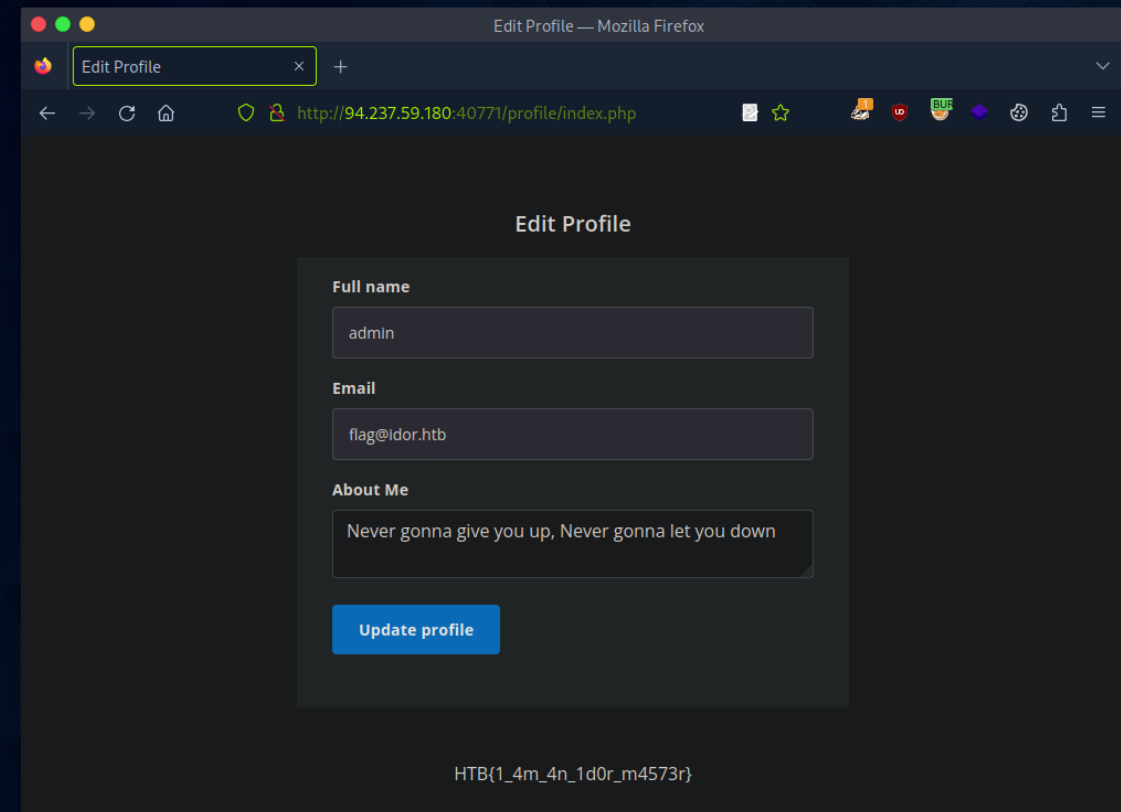This screenshot has height=812, width=1121.
Task: Focus the Email field with flag@idor.htb
Action: point(572,434)
